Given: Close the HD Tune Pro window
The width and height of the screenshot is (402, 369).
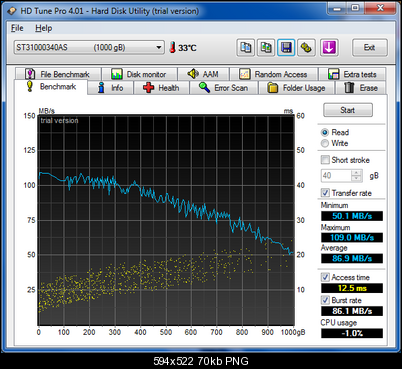Looking at the screenshot, I should [380, 8].
